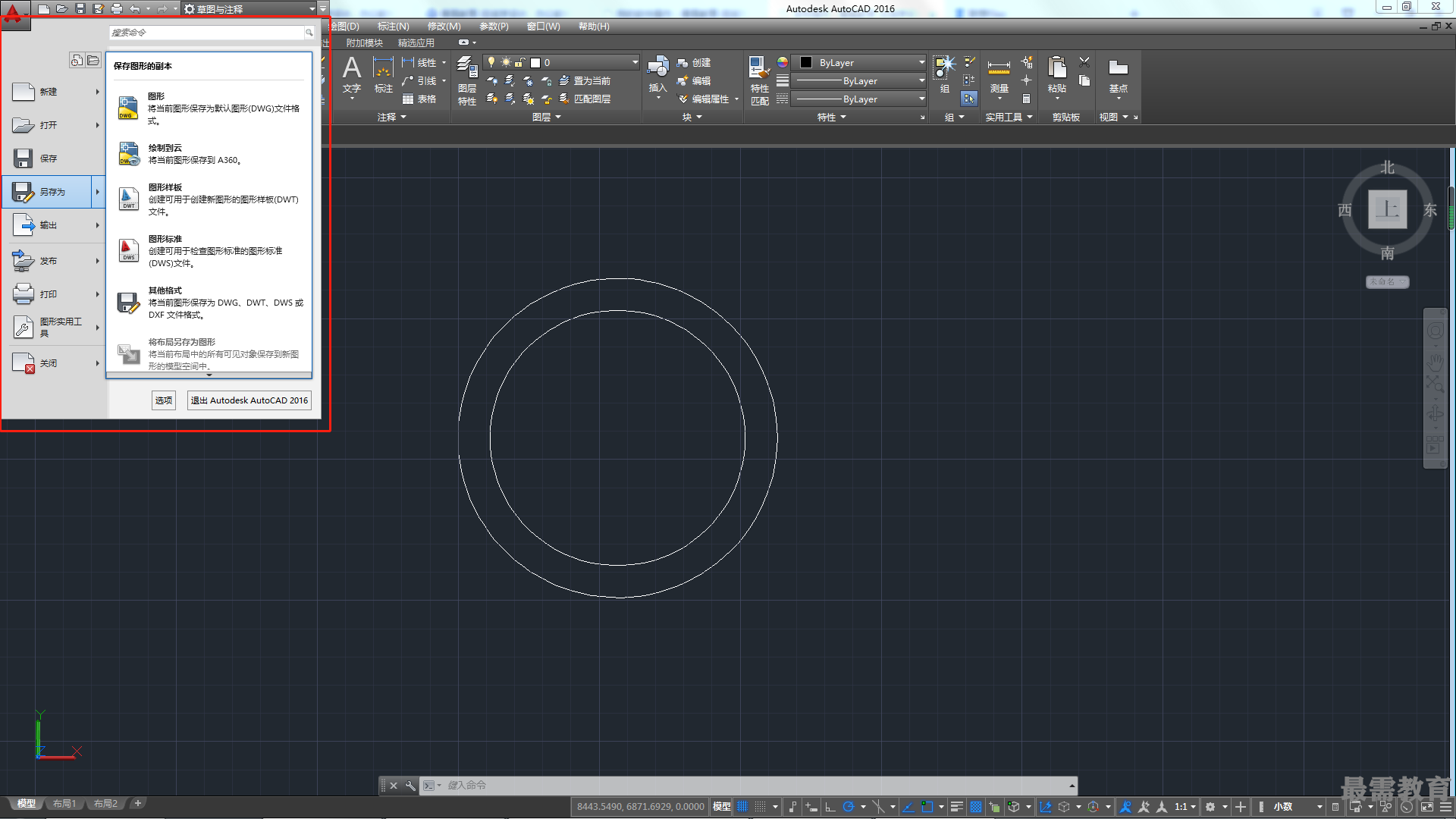Viewport: 1456px width, 819px height.
Task: Click the Quick Calculator icon
Action: (1026, 99)
